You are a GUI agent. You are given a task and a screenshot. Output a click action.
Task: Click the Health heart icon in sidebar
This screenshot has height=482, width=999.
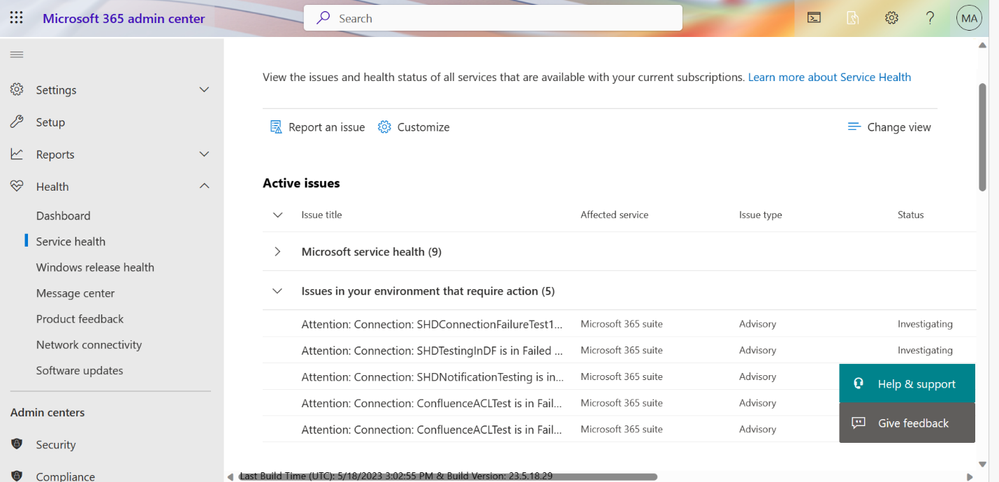click(17, 186)
